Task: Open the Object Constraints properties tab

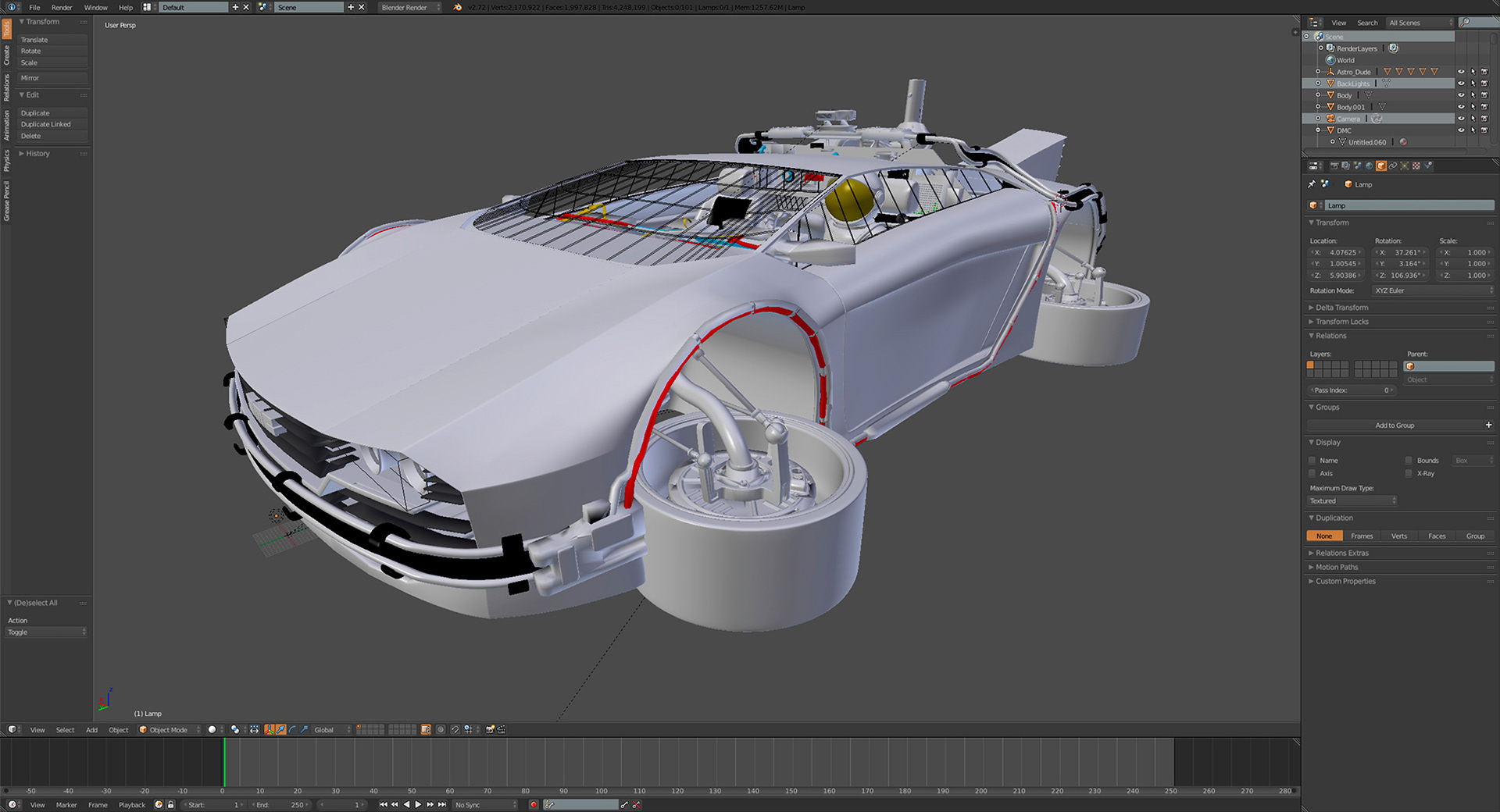Action: (1393, 166)
